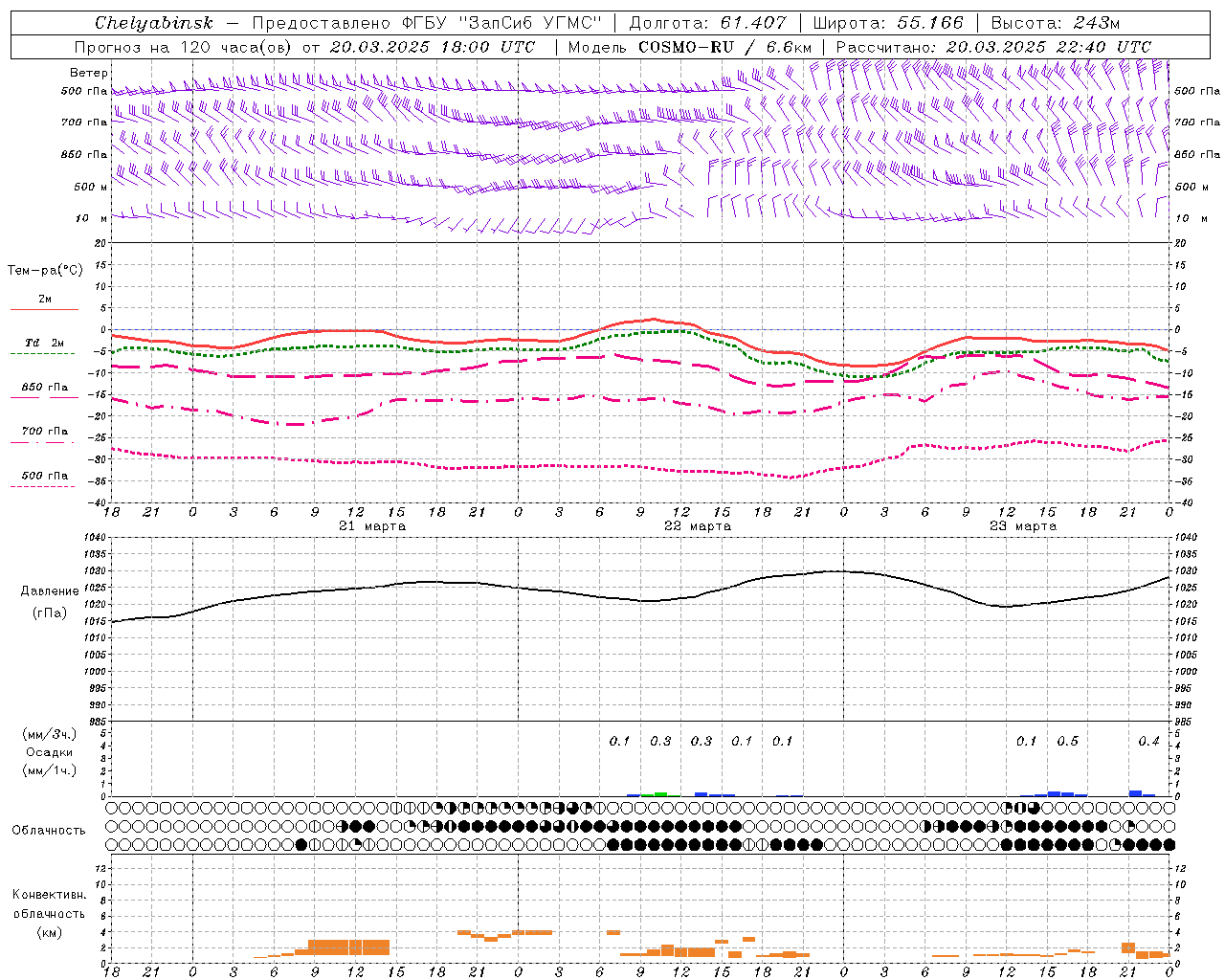Click the '700 гПа' temperature legend entry
The width and height of the screenshot is (1225, 980).
coord(45,432)
